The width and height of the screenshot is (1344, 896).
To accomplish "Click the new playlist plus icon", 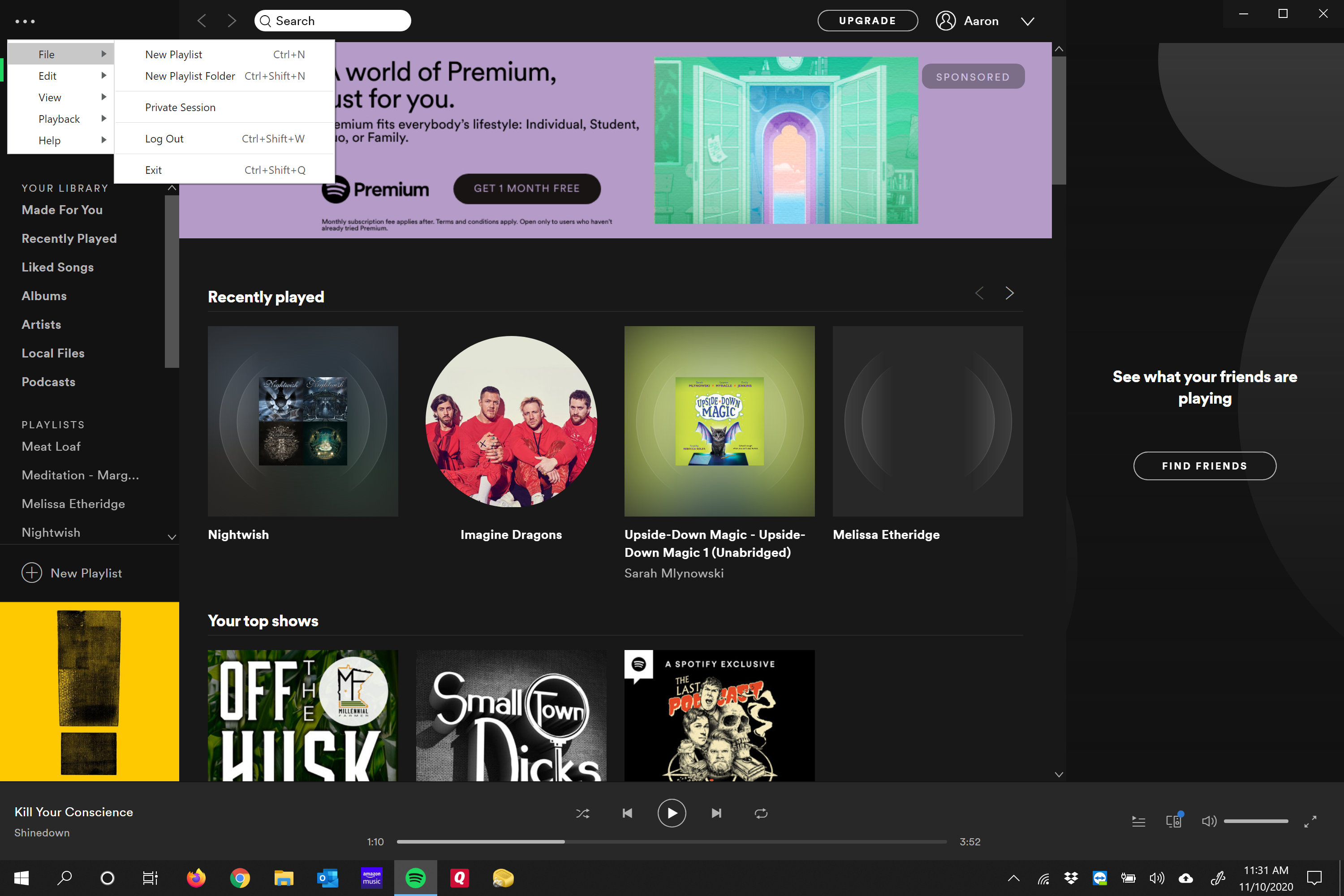I will coord(32,573).
